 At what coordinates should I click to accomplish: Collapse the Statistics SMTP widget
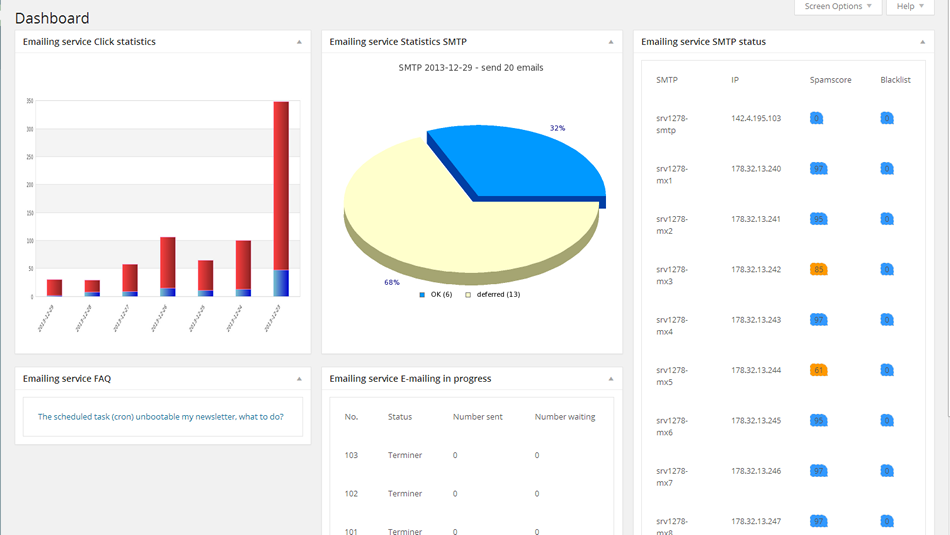611,42
